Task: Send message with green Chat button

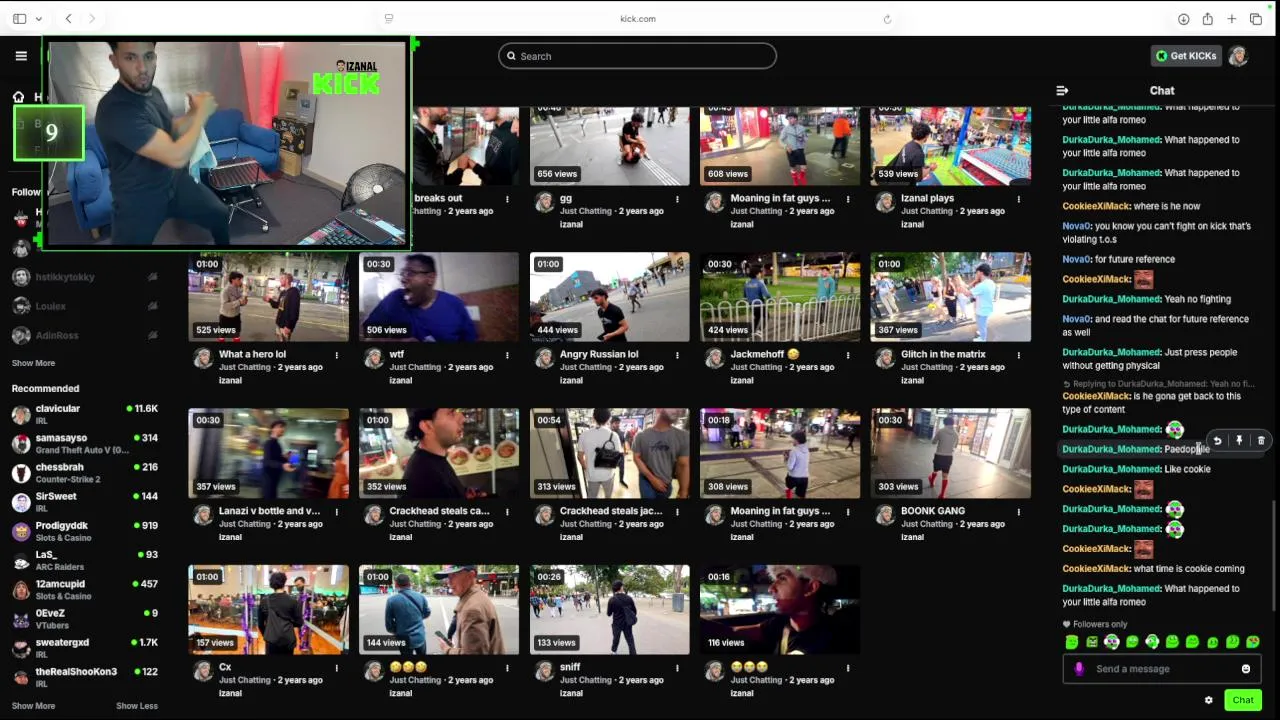Action: click(x=1243, y=700)
